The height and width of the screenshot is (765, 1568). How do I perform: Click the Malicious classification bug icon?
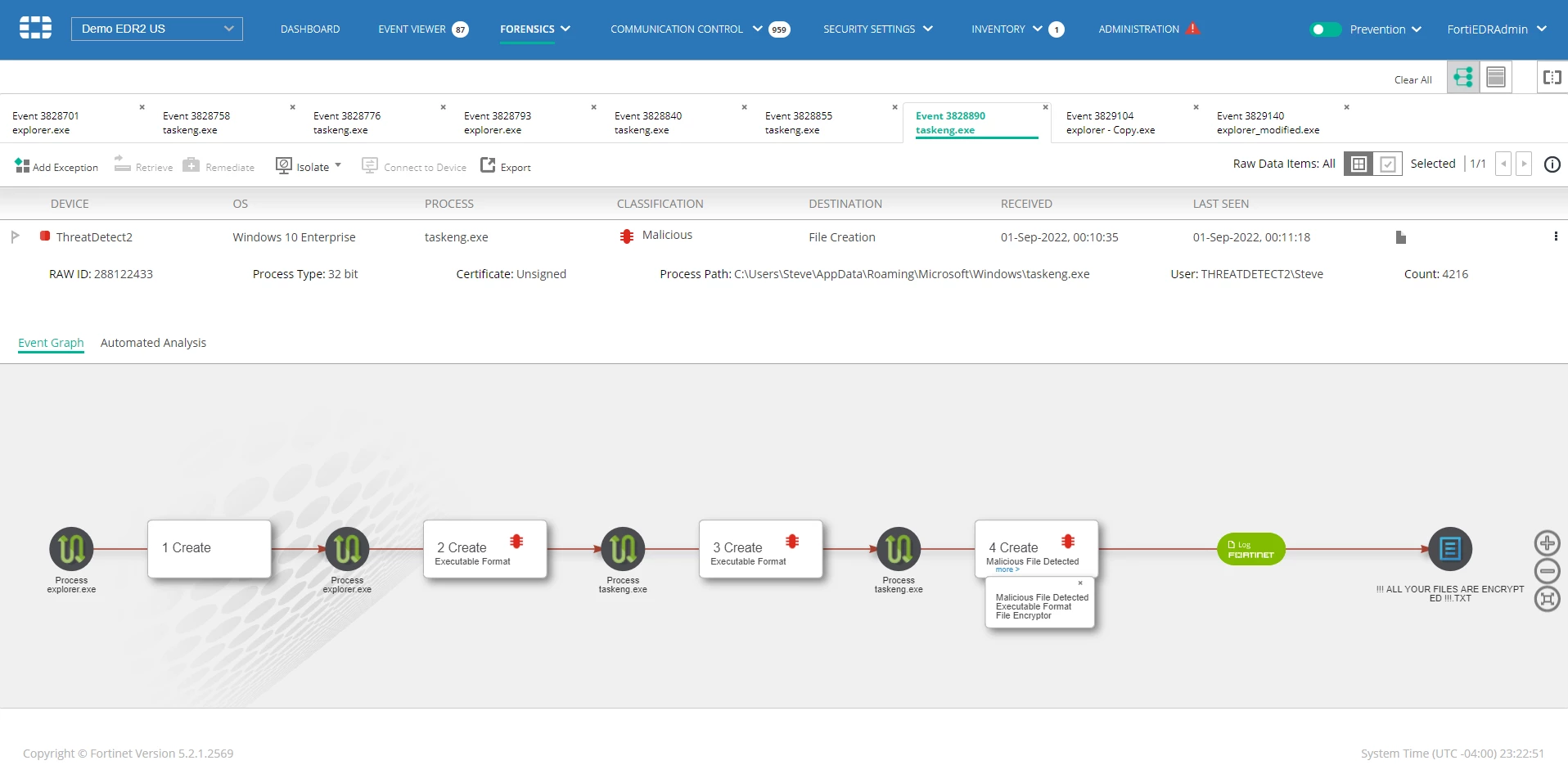627,236
